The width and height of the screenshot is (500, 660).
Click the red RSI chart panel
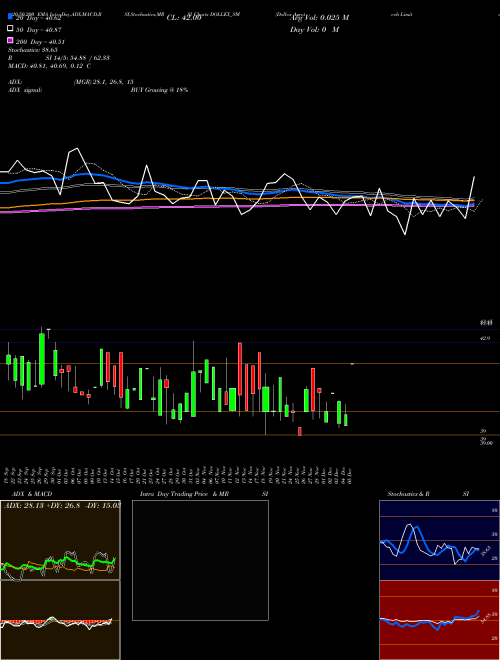[x=439, y=620]
